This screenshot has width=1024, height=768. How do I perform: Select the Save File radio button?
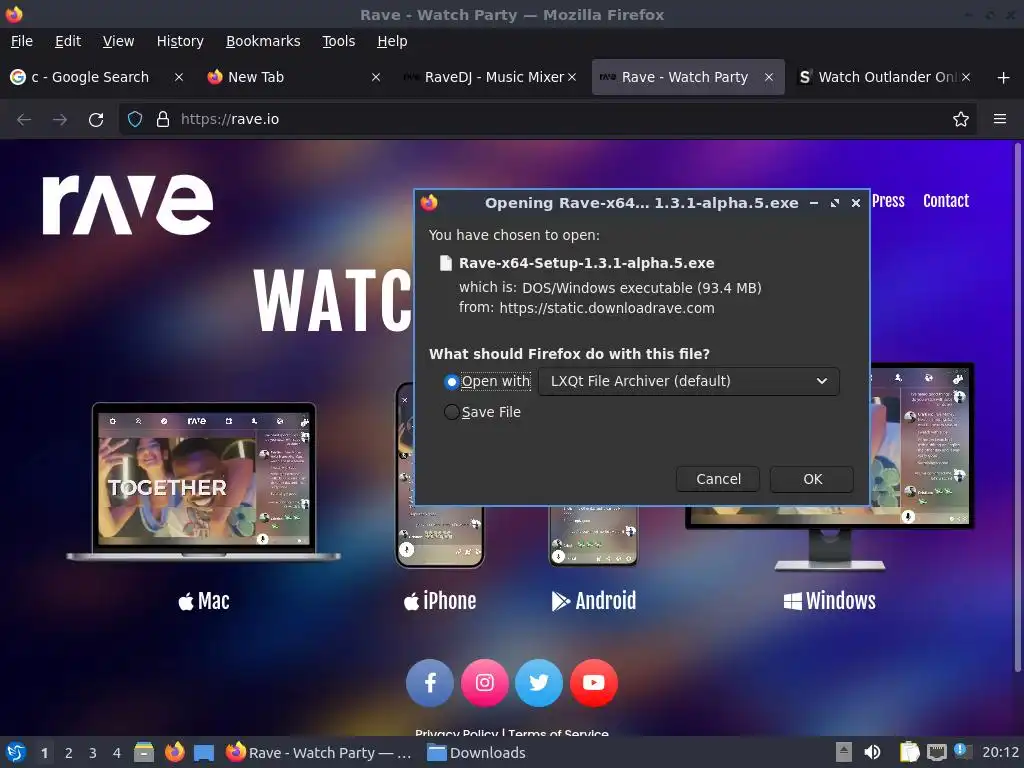pos(451,412)
